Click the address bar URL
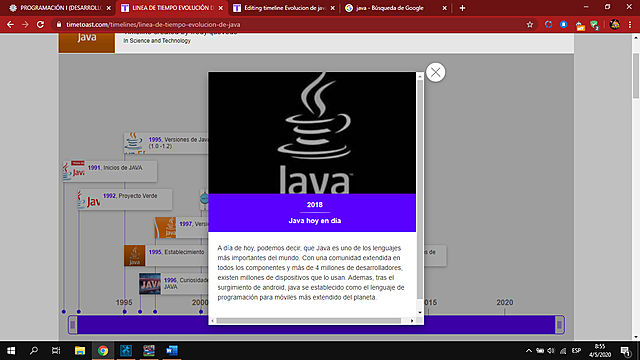 (153, 24)
